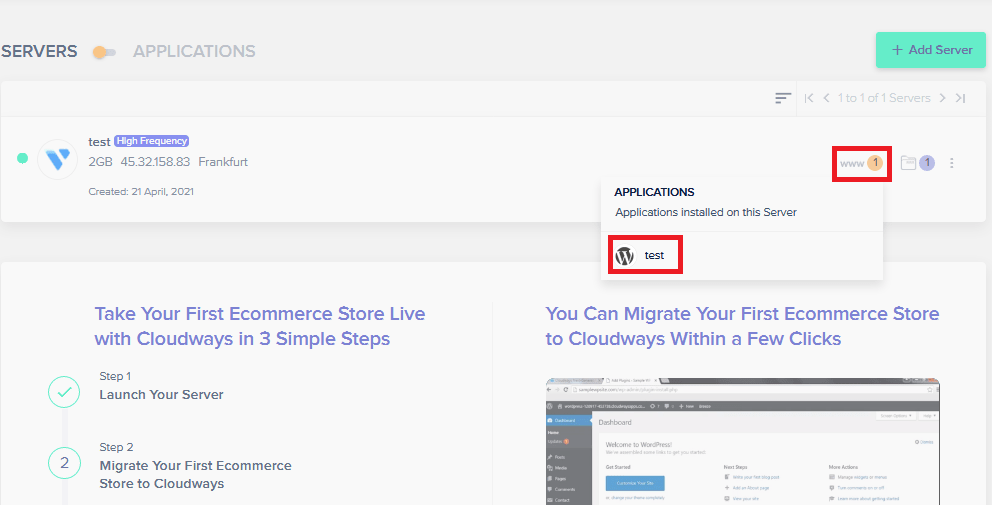This screenshot has height=505, width=992.
Task: Click the 1 to 1 of 1 Servers text
Action: [884, 98]
